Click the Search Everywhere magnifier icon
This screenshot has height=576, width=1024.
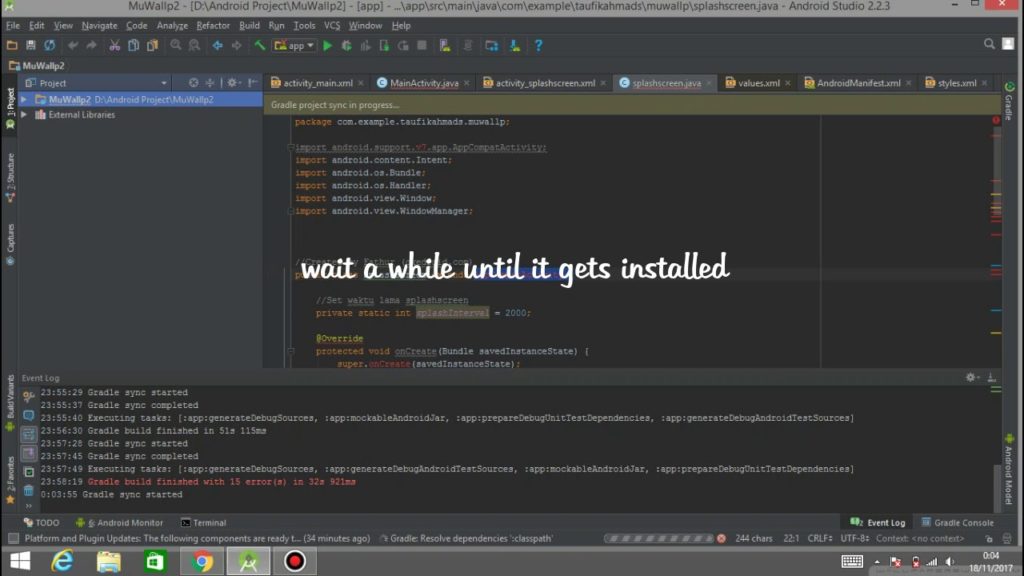pos(989,44)
